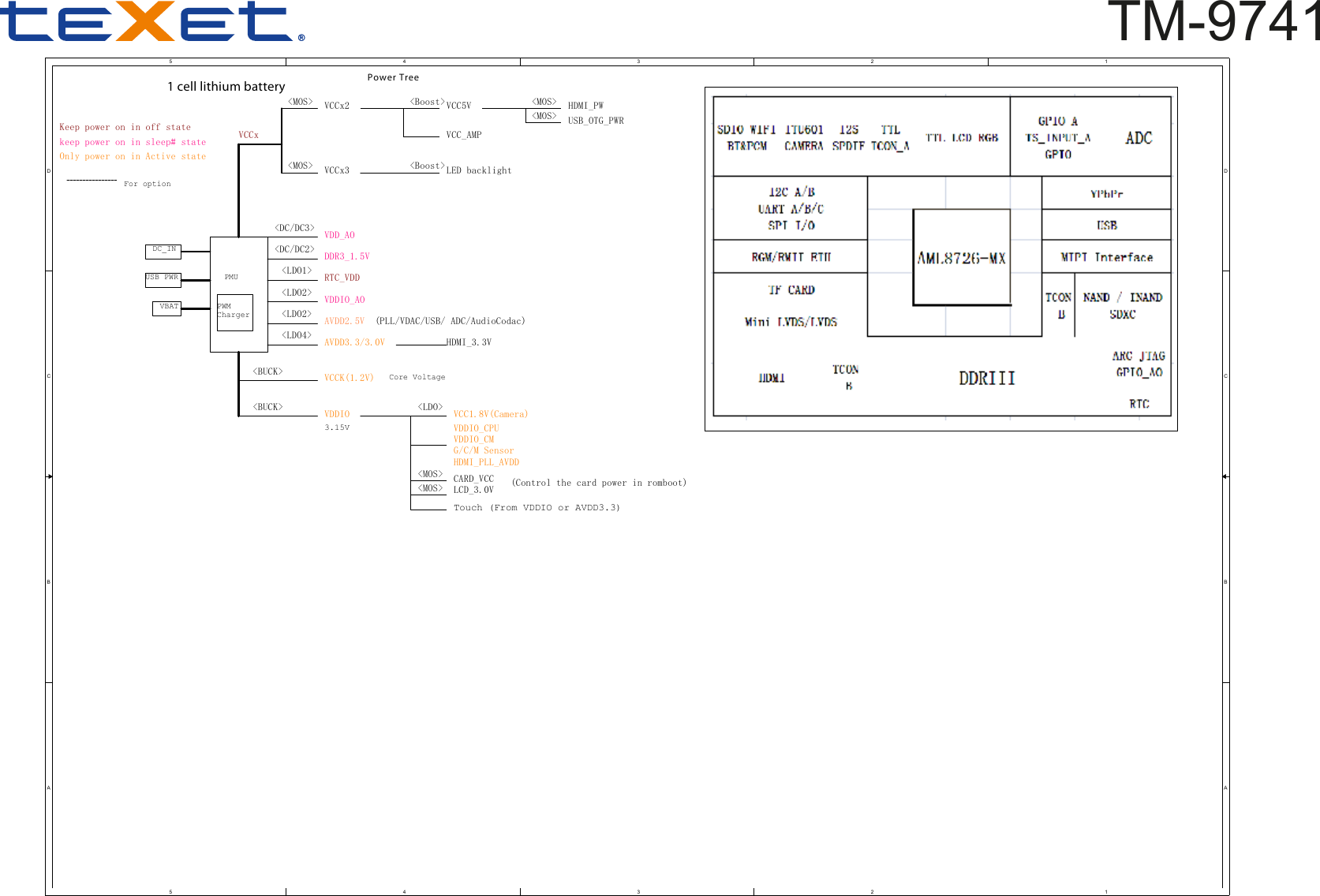Click the USB PWR input box

point(163,279)
